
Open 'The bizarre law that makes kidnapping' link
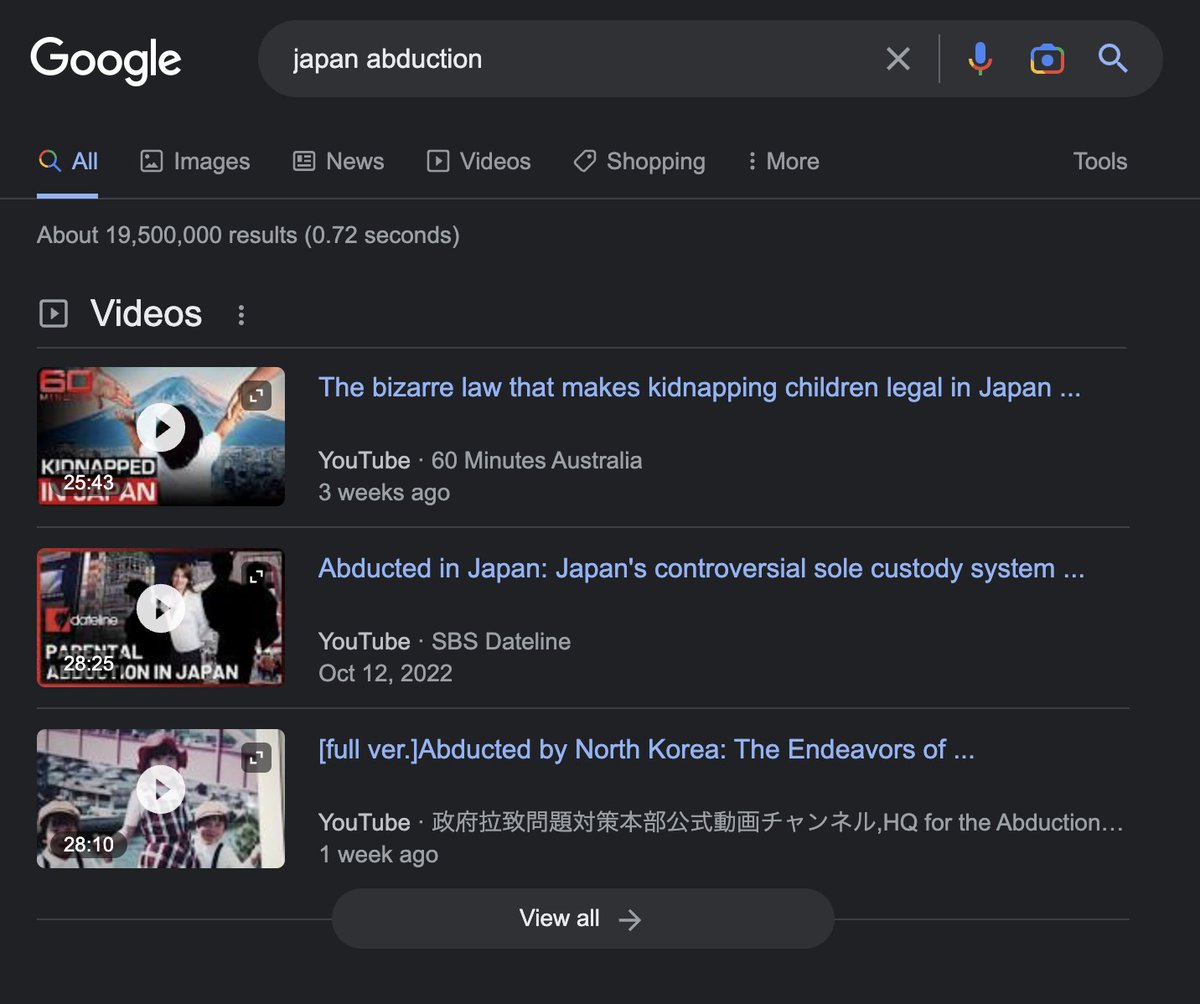[699, 388]
